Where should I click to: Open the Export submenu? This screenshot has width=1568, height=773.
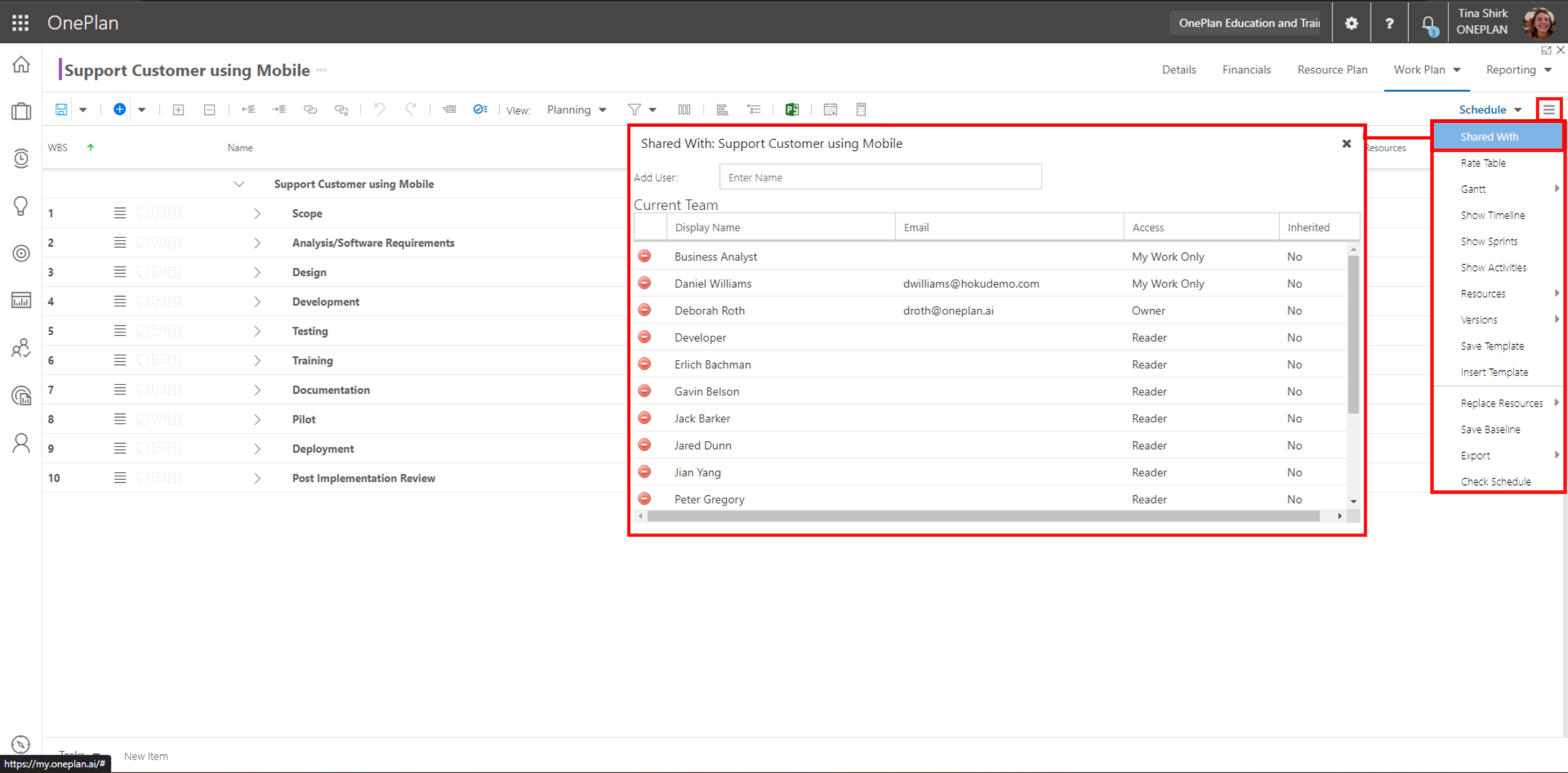click(x=1497, y=456)
